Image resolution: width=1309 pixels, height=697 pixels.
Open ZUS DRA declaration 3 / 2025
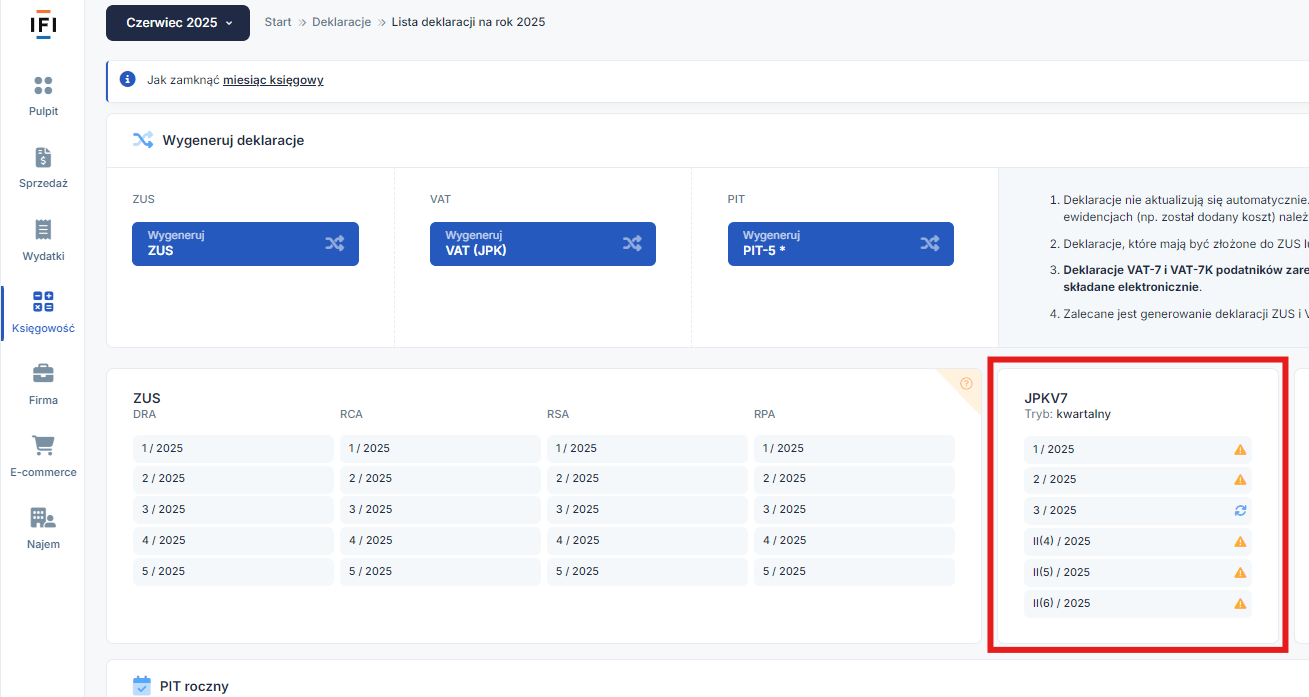(x=232, y=509)
